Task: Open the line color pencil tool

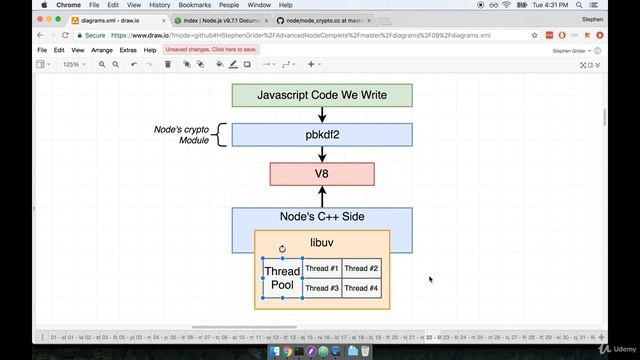Action: [x=233, y=64]
